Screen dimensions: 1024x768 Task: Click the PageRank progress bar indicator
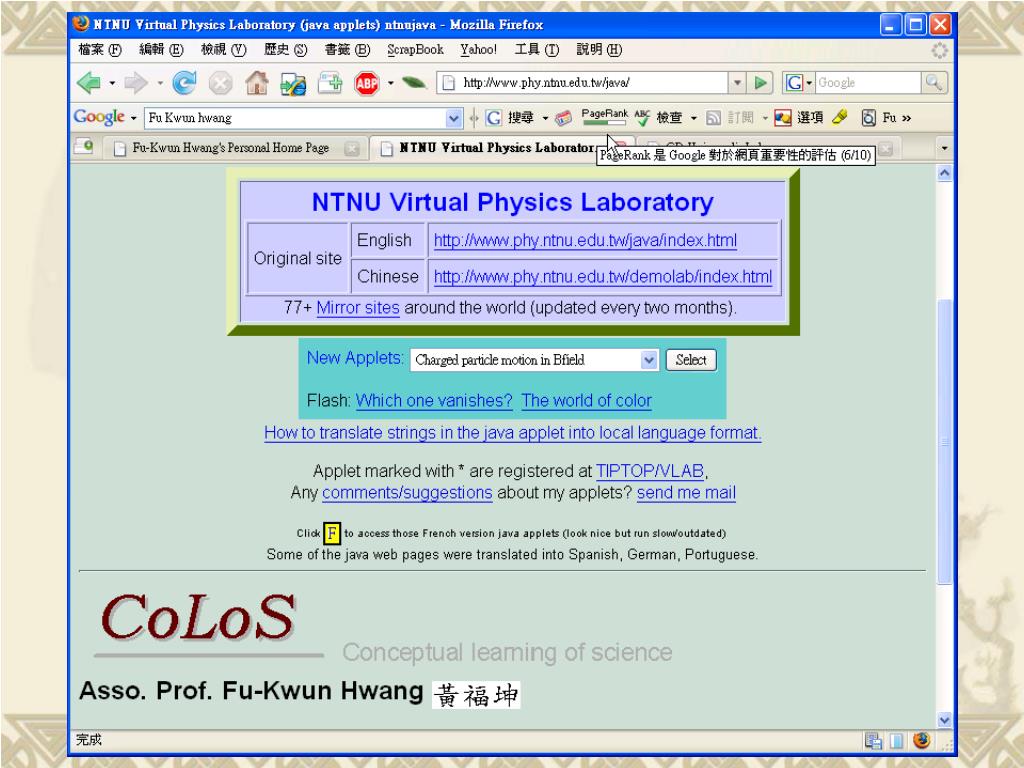(604, 117)
